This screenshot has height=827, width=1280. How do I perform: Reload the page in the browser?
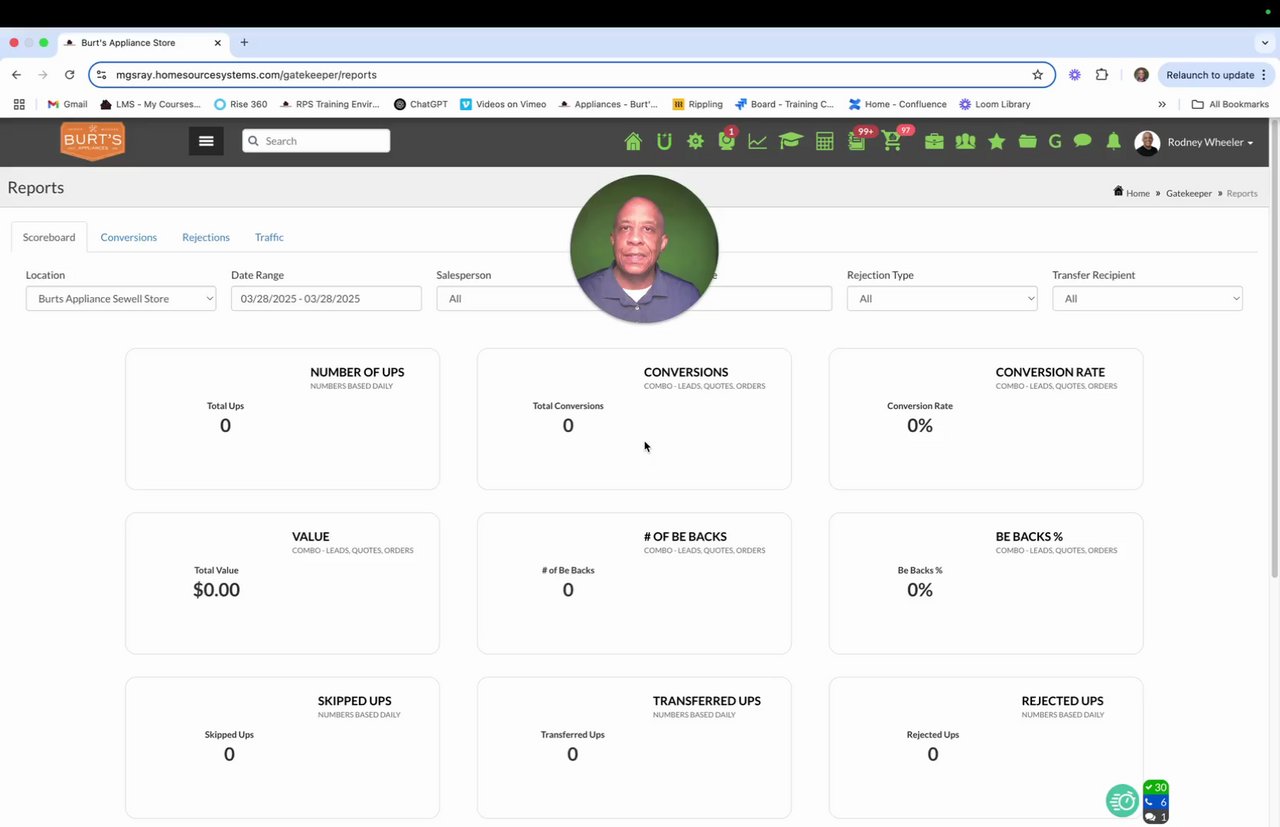pos(69,75)
